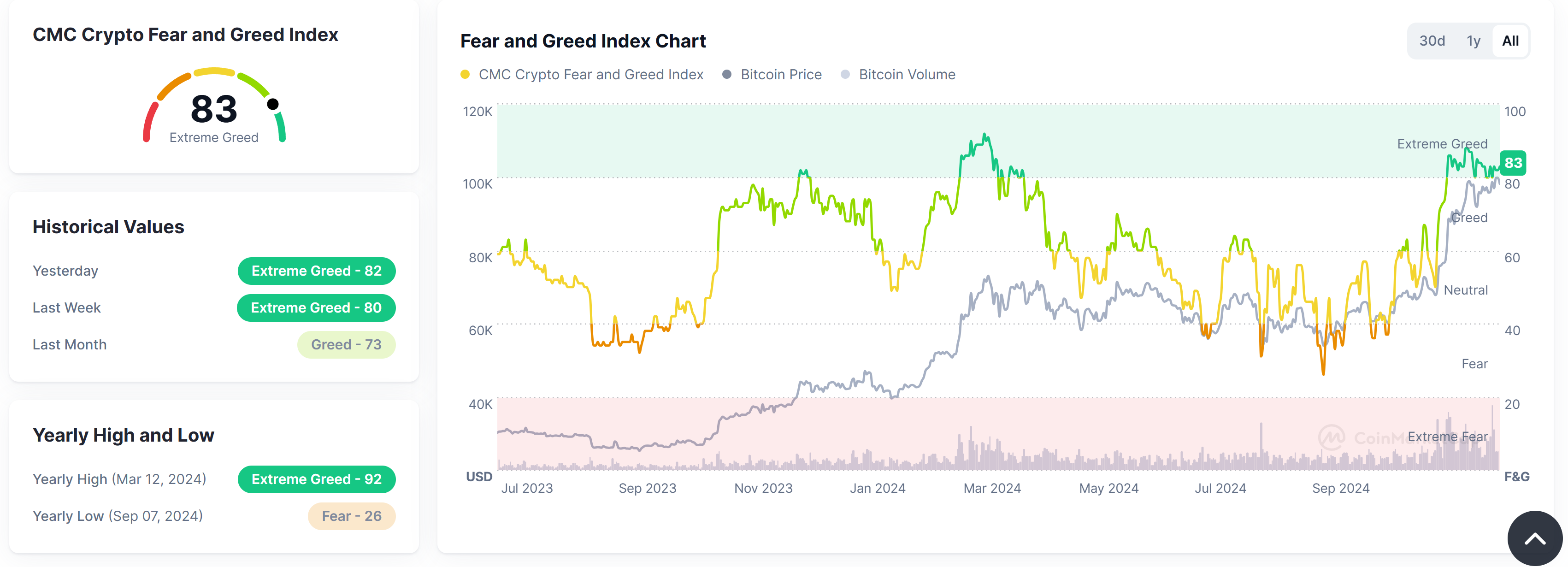The image size is (1568, 567).
Task: Click the yellow legend dot for Fear and Greed Index
Action: [x=466, y=74]
